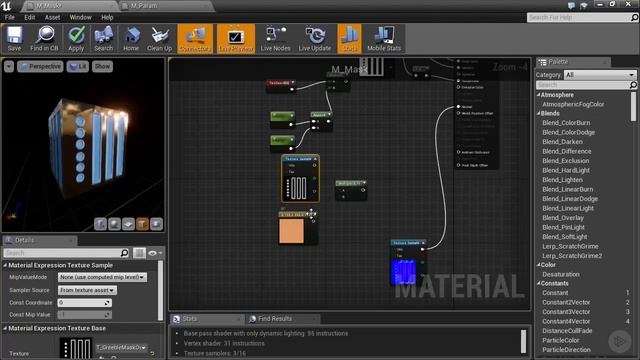Select the cube preview mesh icon
This screenshot has width=640, height=360.
142,224
